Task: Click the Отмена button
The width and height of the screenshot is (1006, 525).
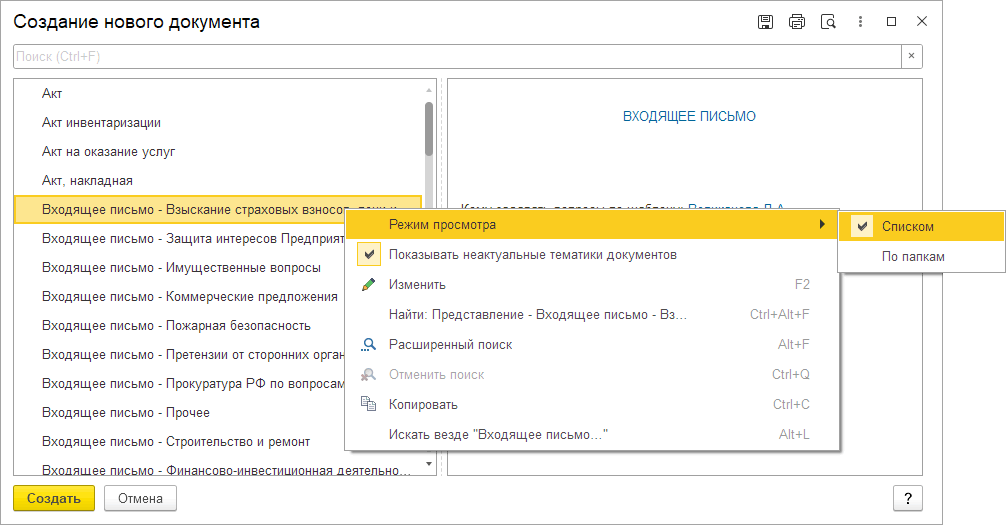Action: pos(140,498)
